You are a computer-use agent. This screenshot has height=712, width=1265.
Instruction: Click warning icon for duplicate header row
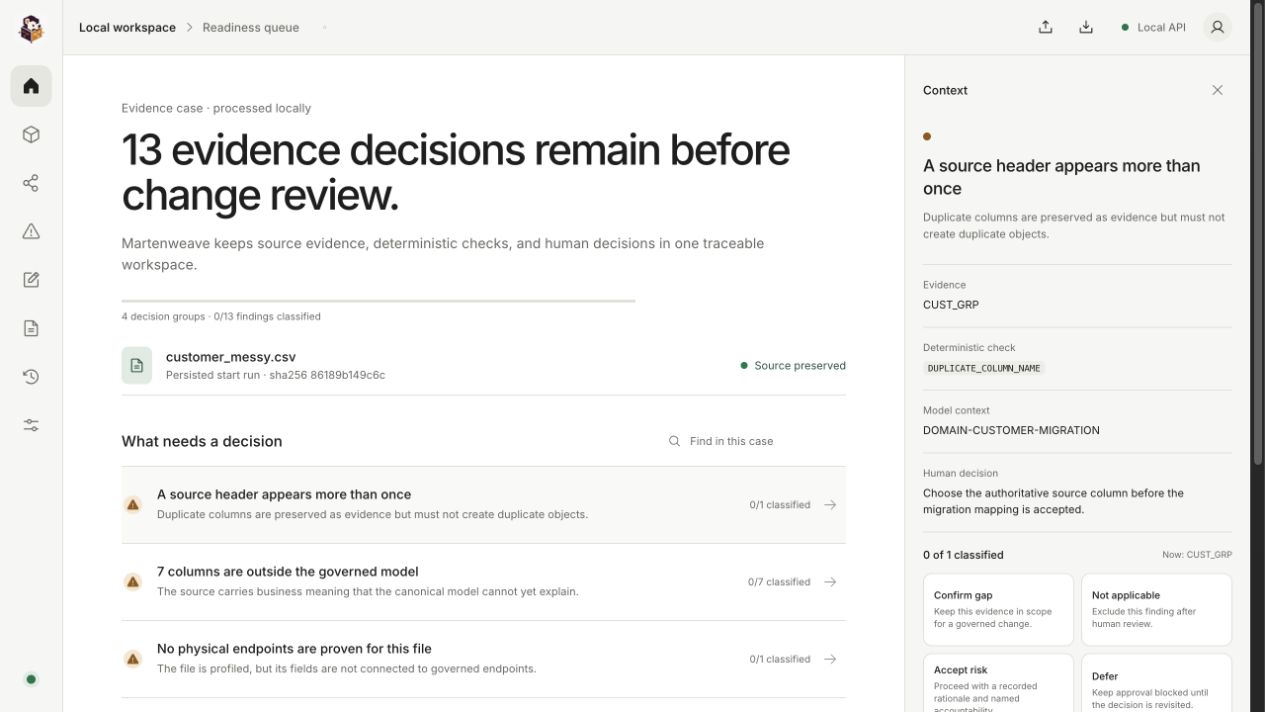pos(133,505)
